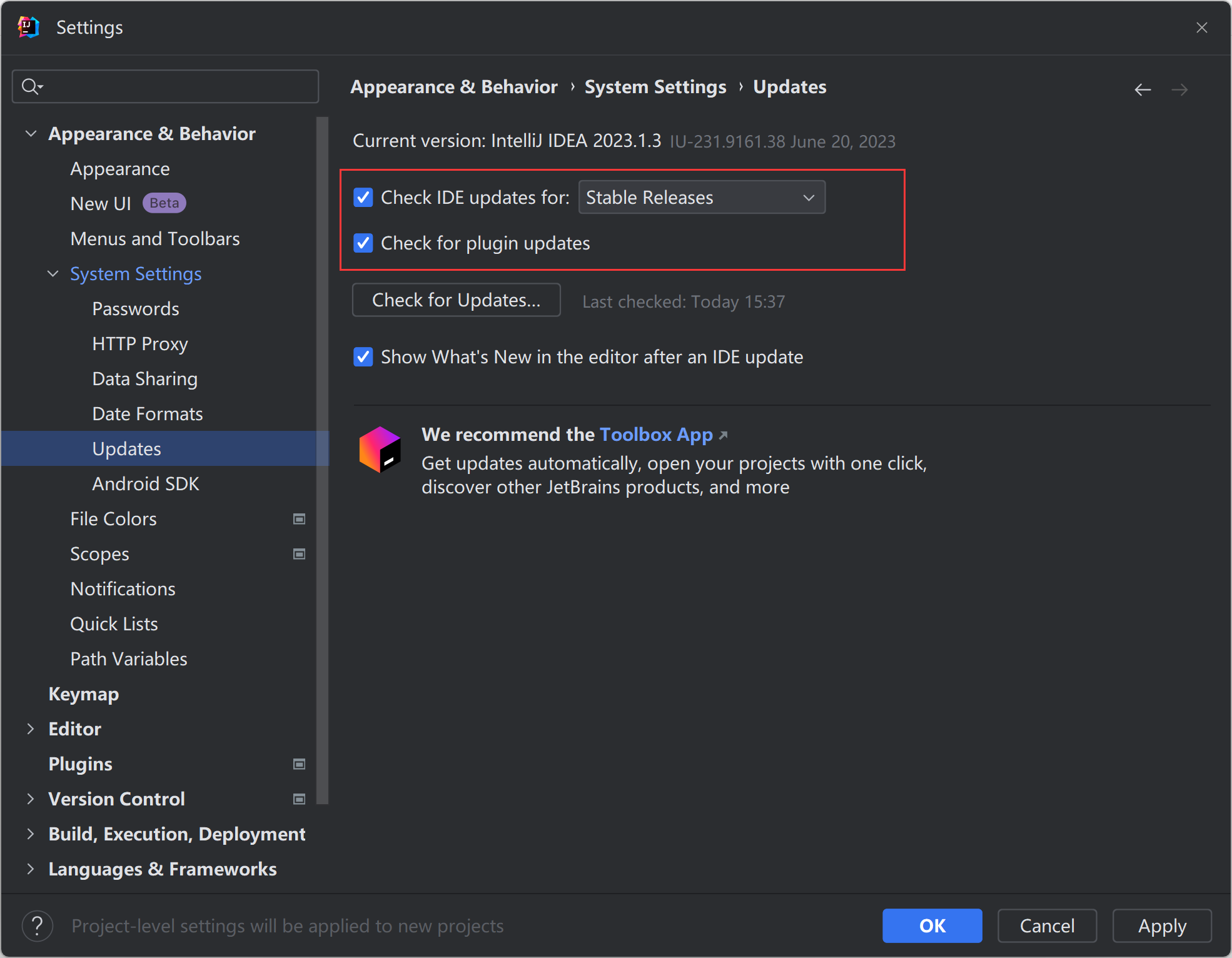The image size is (1232, 958).
Task: Toggle Check IDE updates for checkbox
Action: pyautogui.click(x=364, y=198)
